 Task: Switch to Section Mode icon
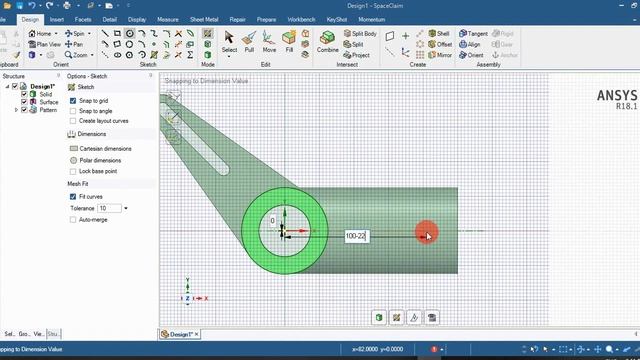pos(208,44)
